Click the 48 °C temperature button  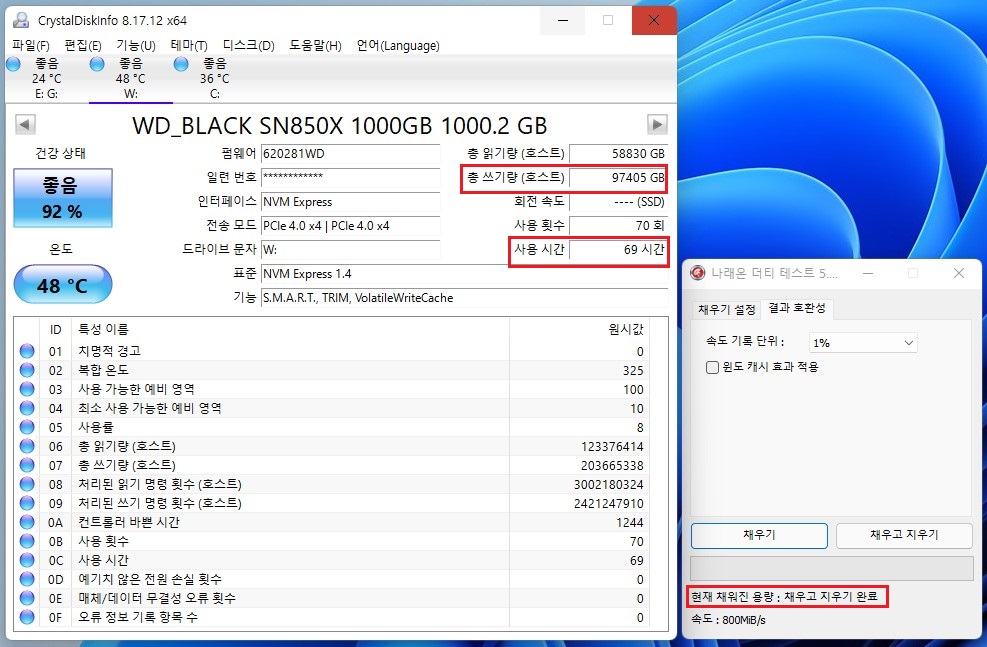63,284
